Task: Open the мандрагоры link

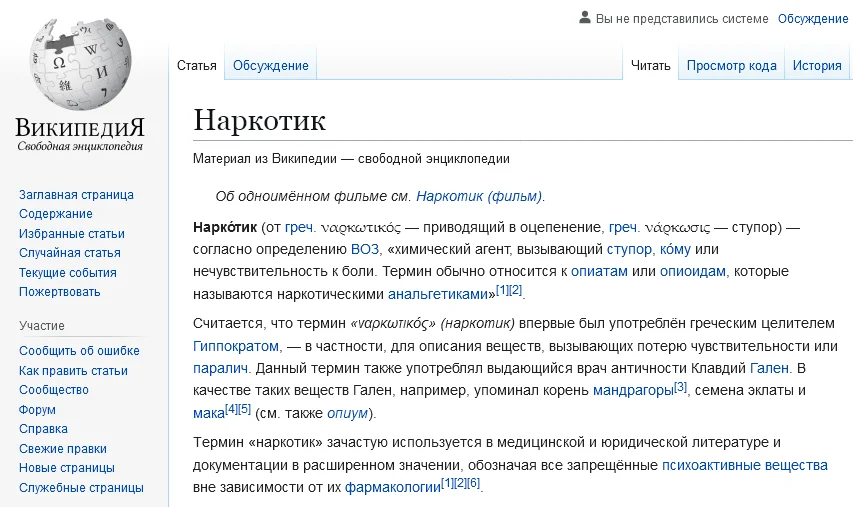Action: [633, 391]
